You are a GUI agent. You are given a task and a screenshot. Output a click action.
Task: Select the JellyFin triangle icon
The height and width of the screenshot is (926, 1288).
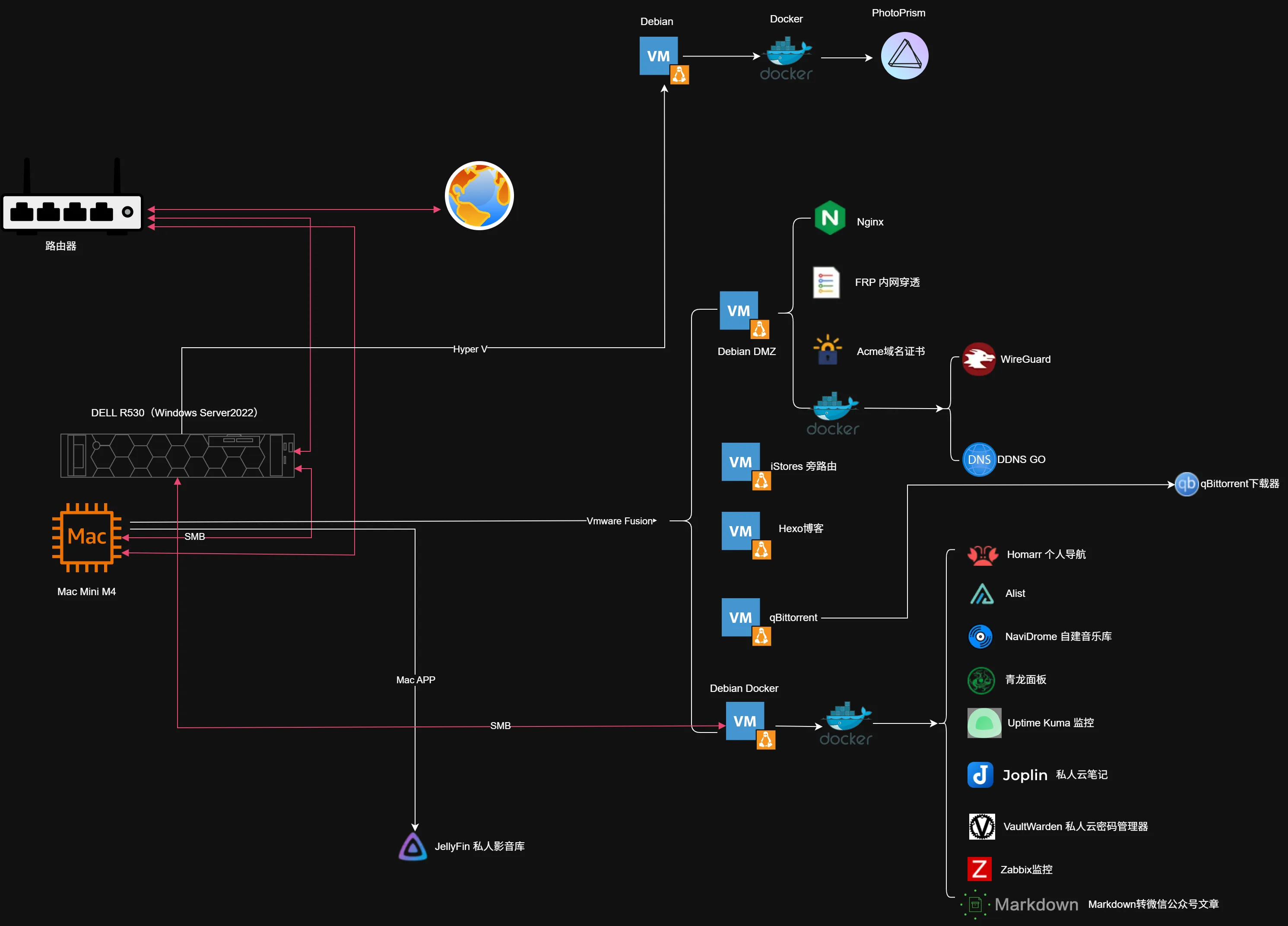[x=413, y=847]
